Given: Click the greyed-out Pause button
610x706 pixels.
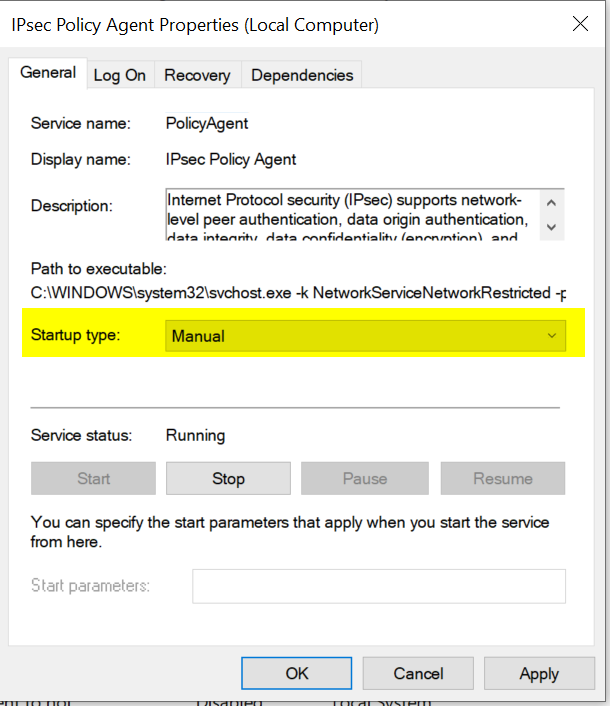Looking at the screenshot, I should click(364, 478).
